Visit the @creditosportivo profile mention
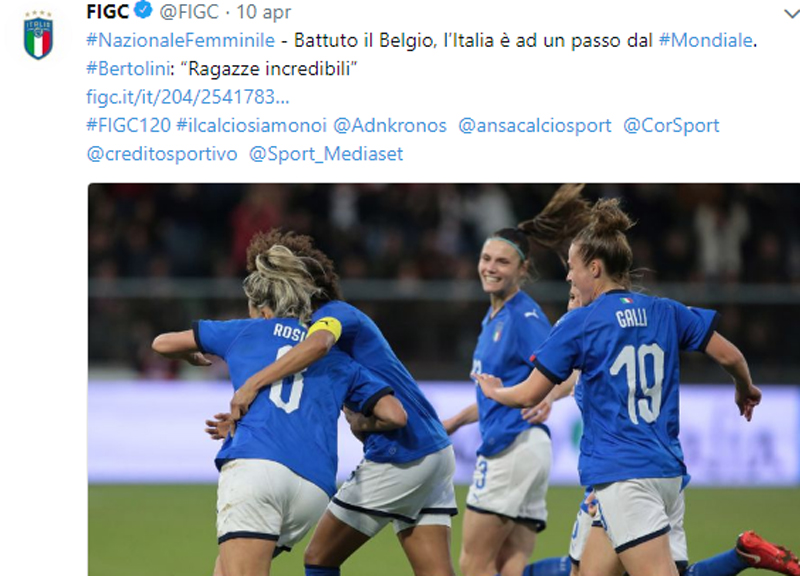Screen dimensions: 800x576 [x=162, y=154]
